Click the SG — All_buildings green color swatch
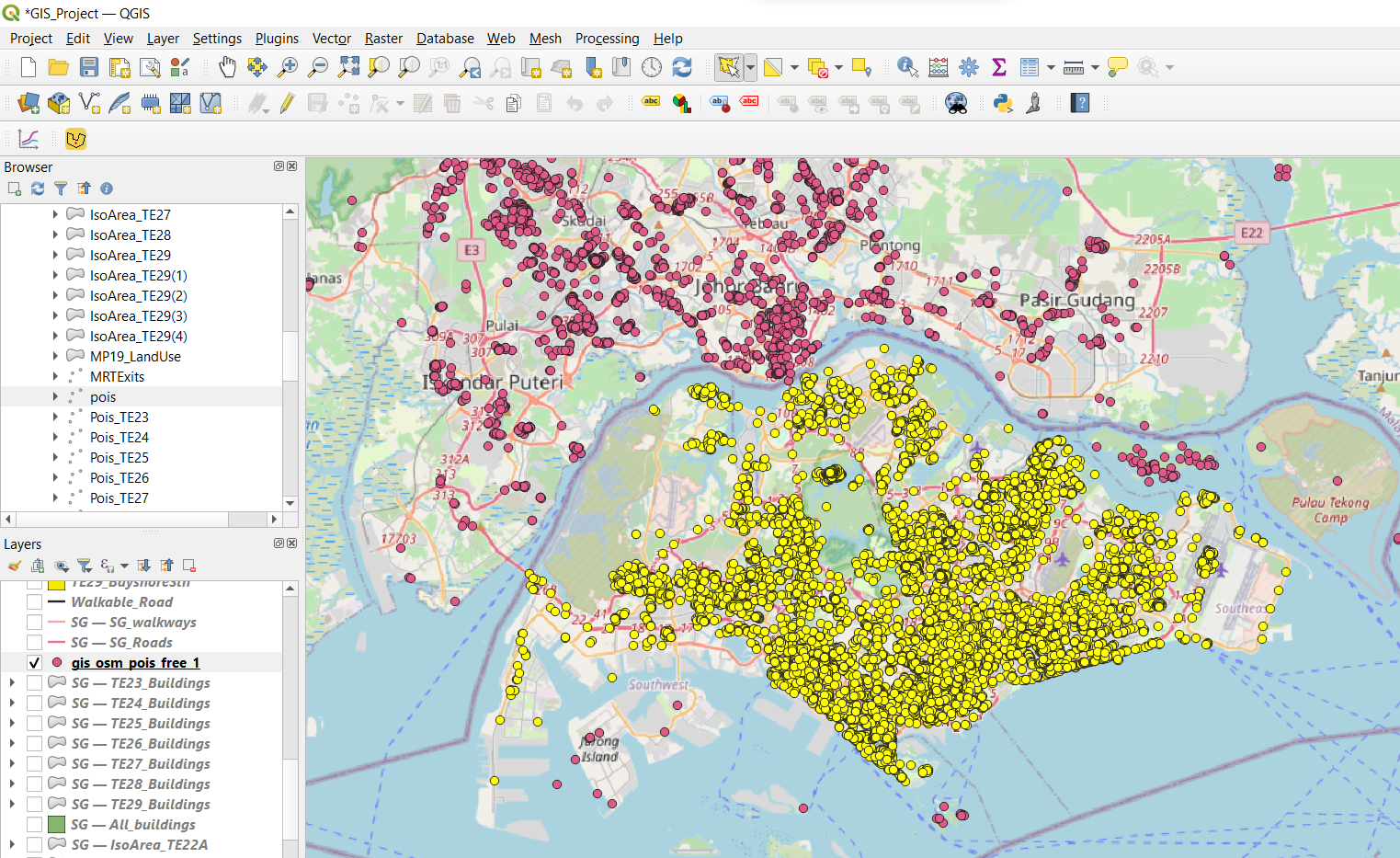1400x858 pixels. [x=56, y=825]
